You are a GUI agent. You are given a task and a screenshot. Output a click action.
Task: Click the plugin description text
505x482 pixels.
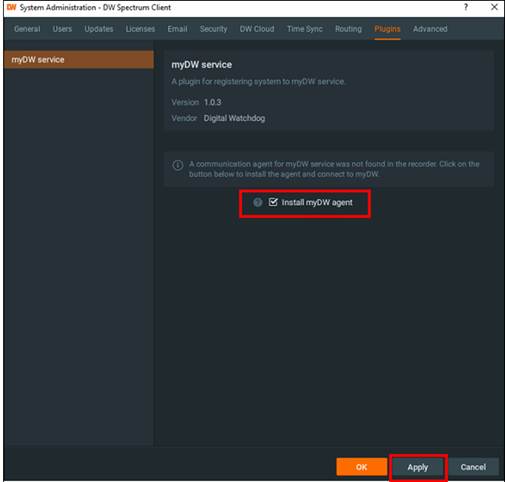(x=259, y=82)
